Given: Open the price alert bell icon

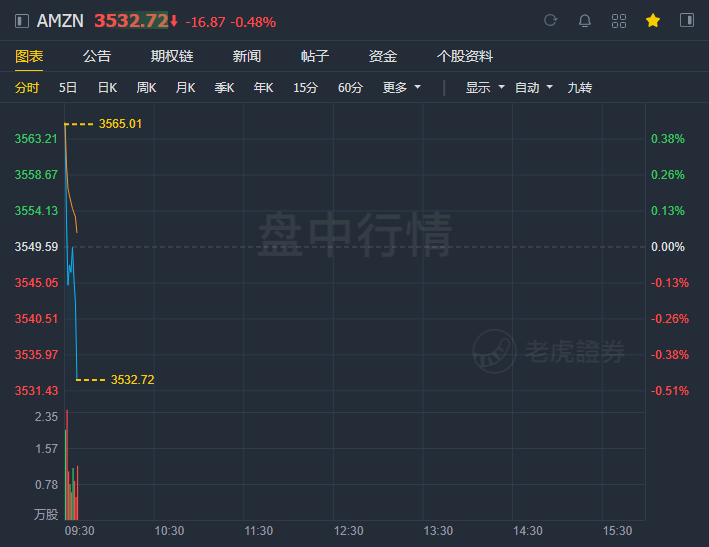Looking at the screenshot, I should tap(585, 20).
